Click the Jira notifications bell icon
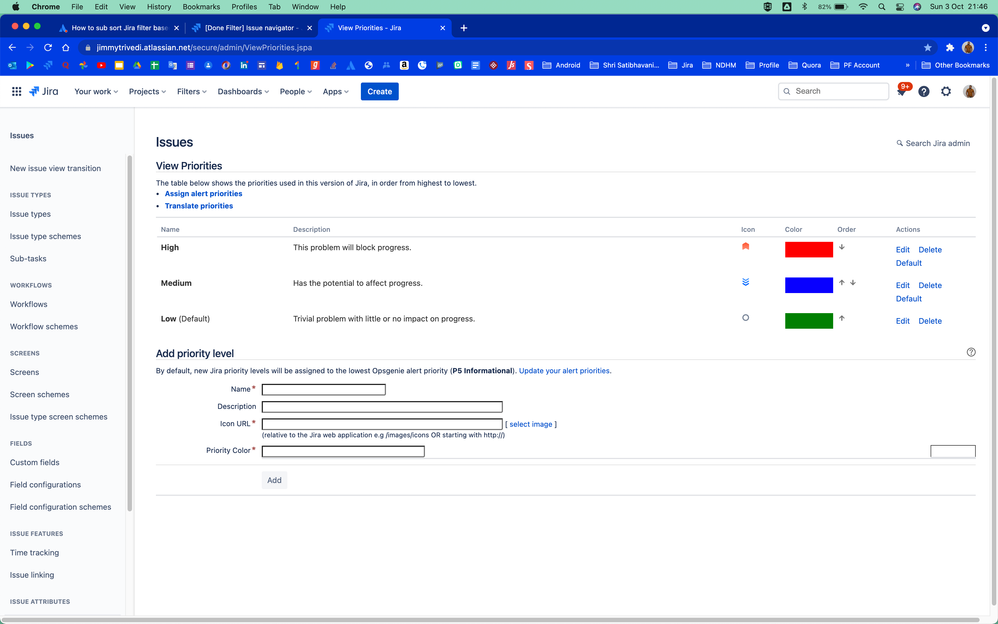The width and height of the screenshot is (998, 624). [902, 91]
